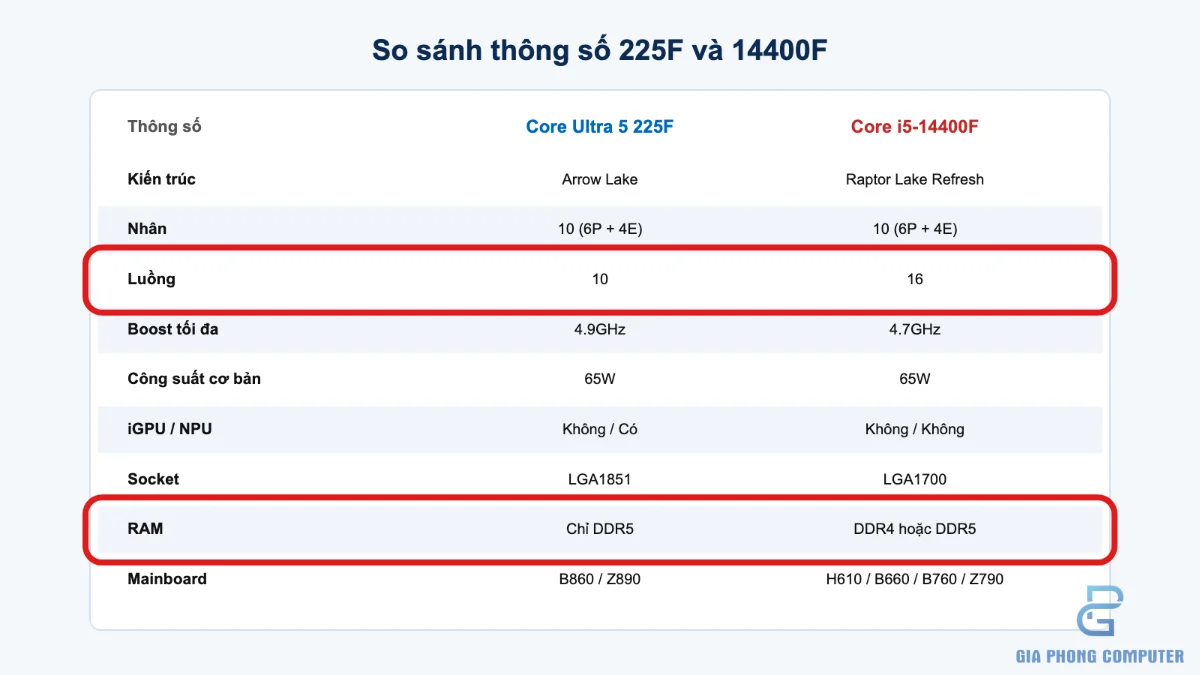Select the "Thông số" column header
This screenshot has height=675, width=1200.
click(x=164, y=127)
